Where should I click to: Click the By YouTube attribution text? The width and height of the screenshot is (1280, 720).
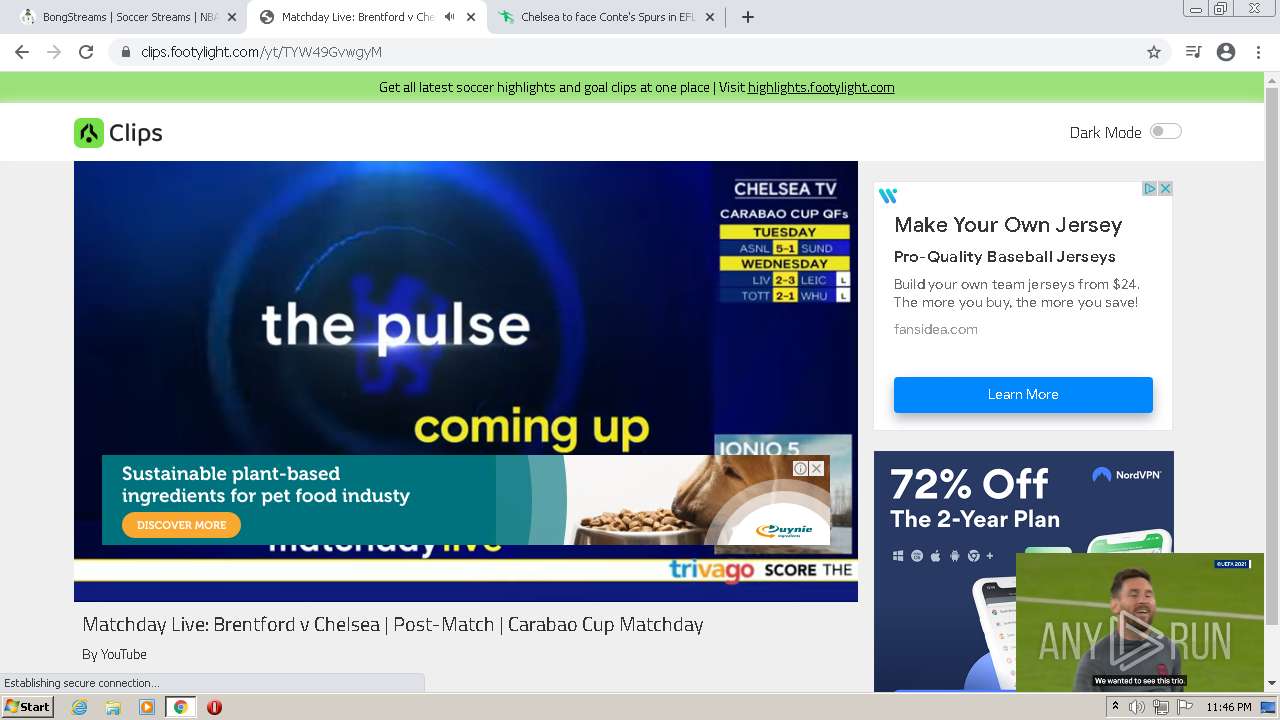tap(114, 654)
